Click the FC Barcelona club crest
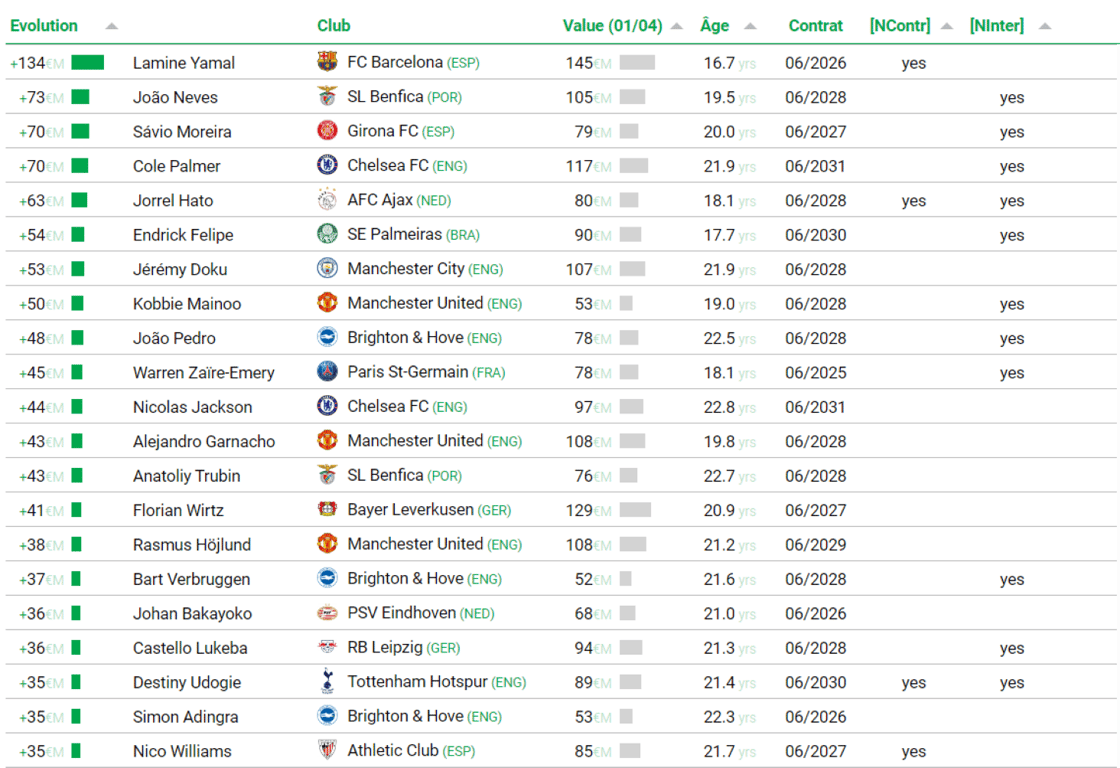The image size is (1120, 768). [327, 62]
